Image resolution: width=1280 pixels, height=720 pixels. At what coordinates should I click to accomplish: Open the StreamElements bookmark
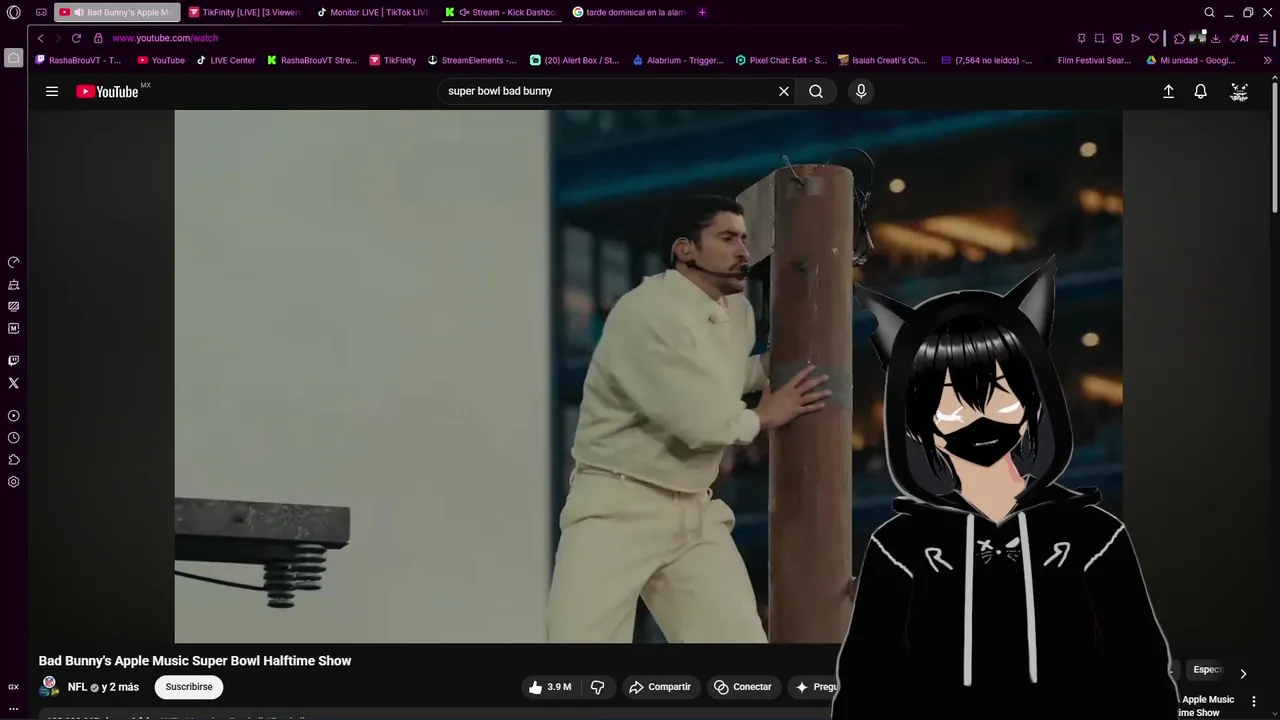tap(472, 60)
